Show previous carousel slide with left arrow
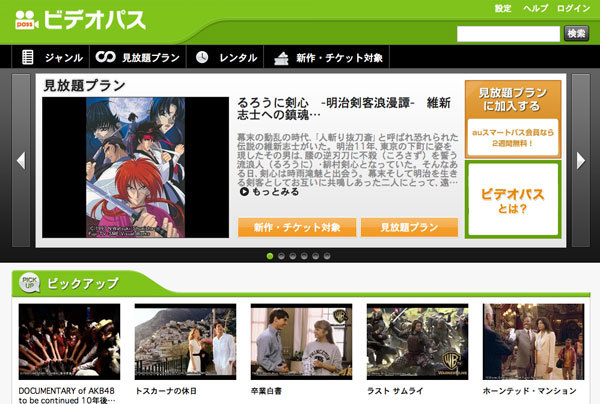 (21, 160)
